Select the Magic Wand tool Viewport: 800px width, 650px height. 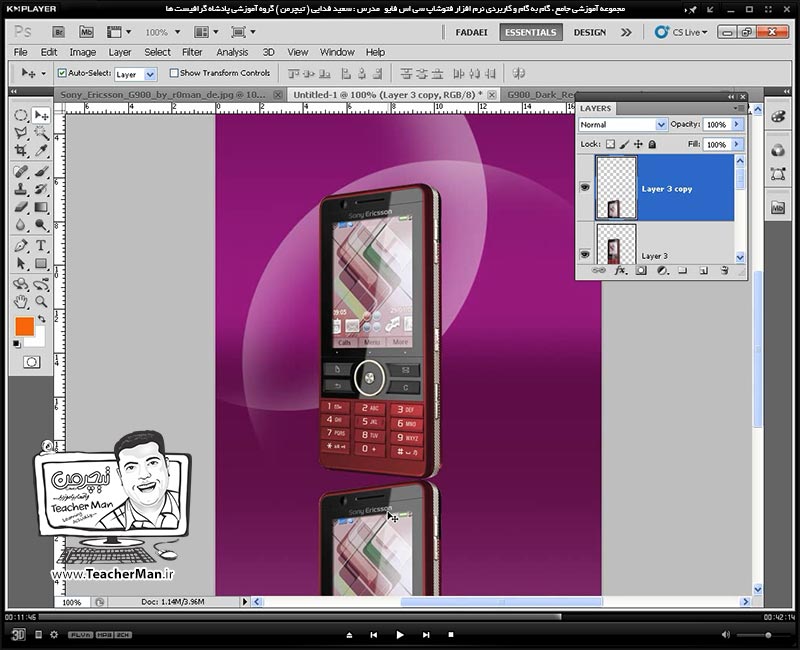(x=41, y=134)
